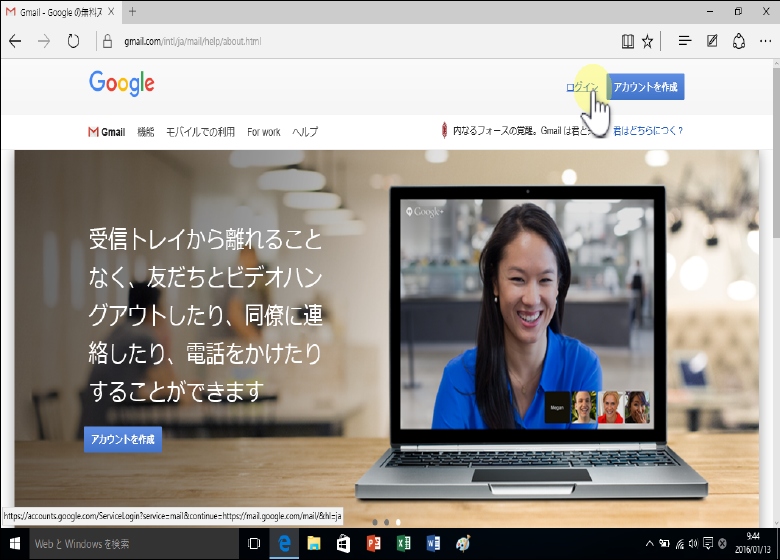
Task: Open the Gmail nav item with M logo
Action: pyautogui.click(x=106, y=132)
